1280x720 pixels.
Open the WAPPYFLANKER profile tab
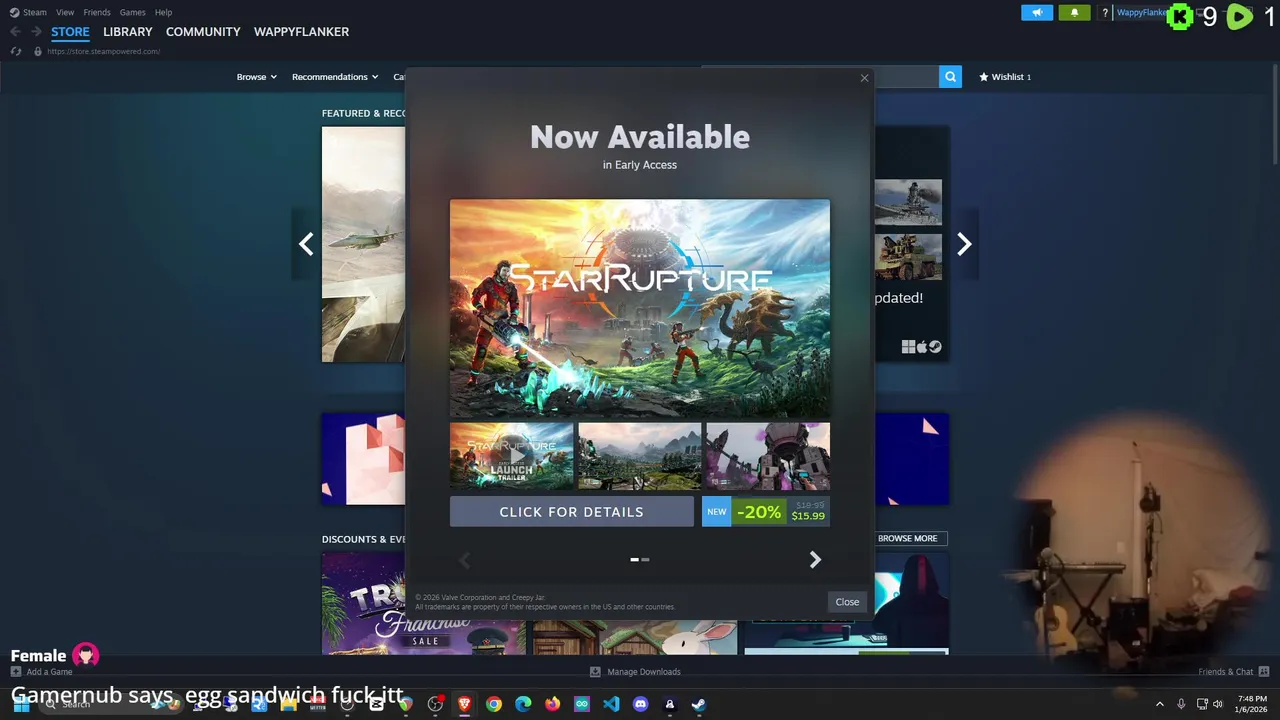(301, 32)
